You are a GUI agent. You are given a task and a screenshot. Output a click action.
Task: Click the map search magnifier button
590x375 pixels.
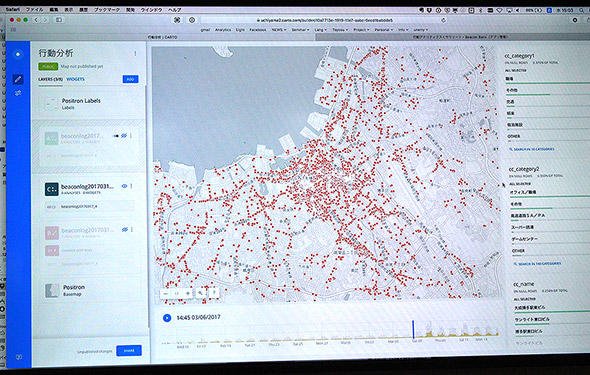coord(201,293)
